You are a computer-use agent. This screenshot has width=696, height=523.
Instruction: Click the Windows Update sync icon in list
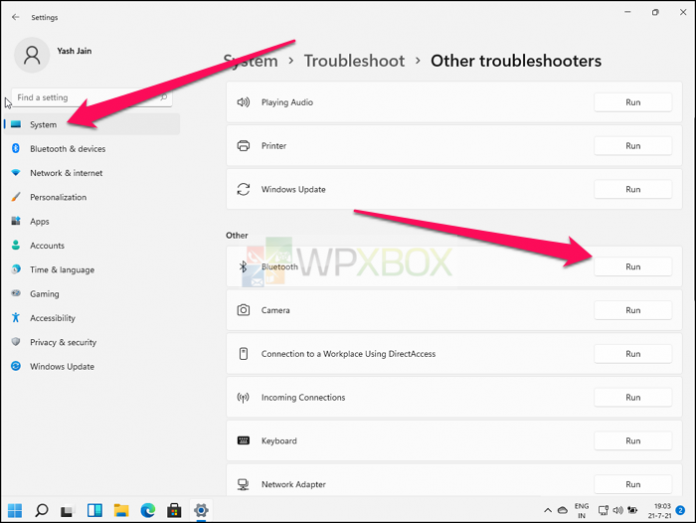click(x=243, y=189)
